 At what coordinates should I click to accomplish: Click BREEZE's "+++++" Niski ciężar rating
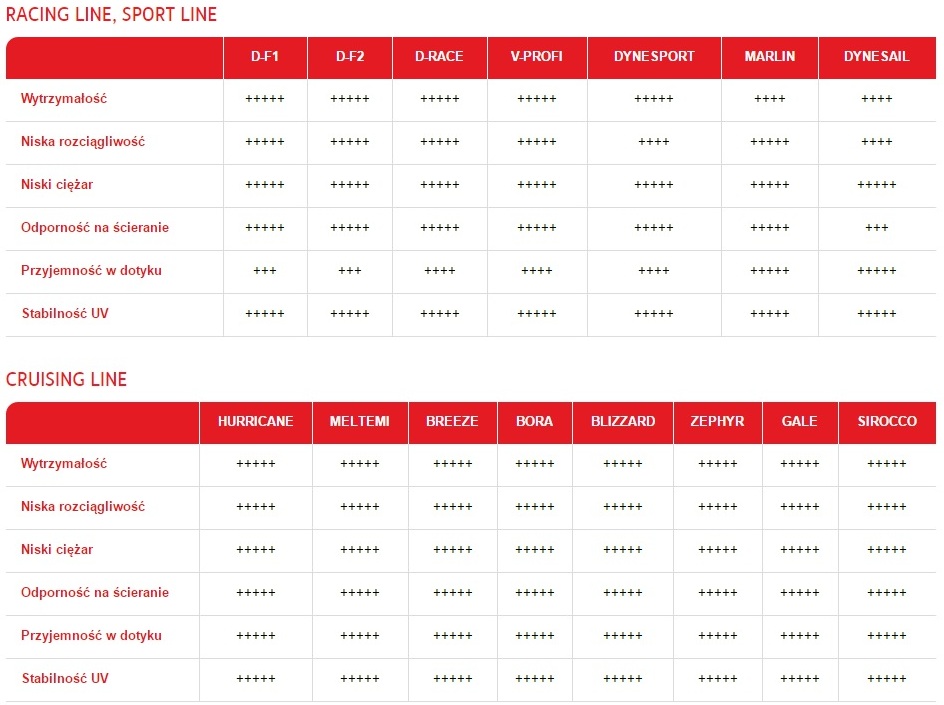[453, 550]
